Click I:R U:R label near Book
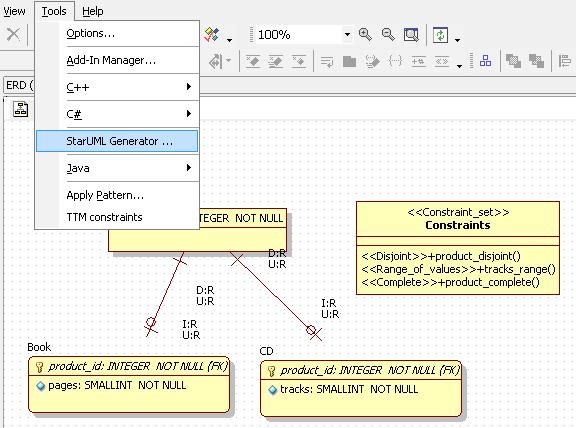Screen dimensions: 576x428 (x=191, y=330)
